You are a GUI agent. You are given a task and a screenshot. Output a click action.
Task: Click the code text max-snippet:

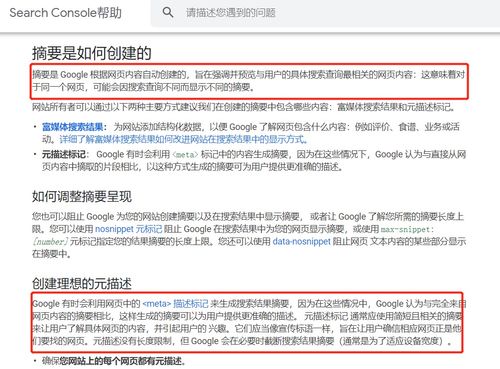407,229
